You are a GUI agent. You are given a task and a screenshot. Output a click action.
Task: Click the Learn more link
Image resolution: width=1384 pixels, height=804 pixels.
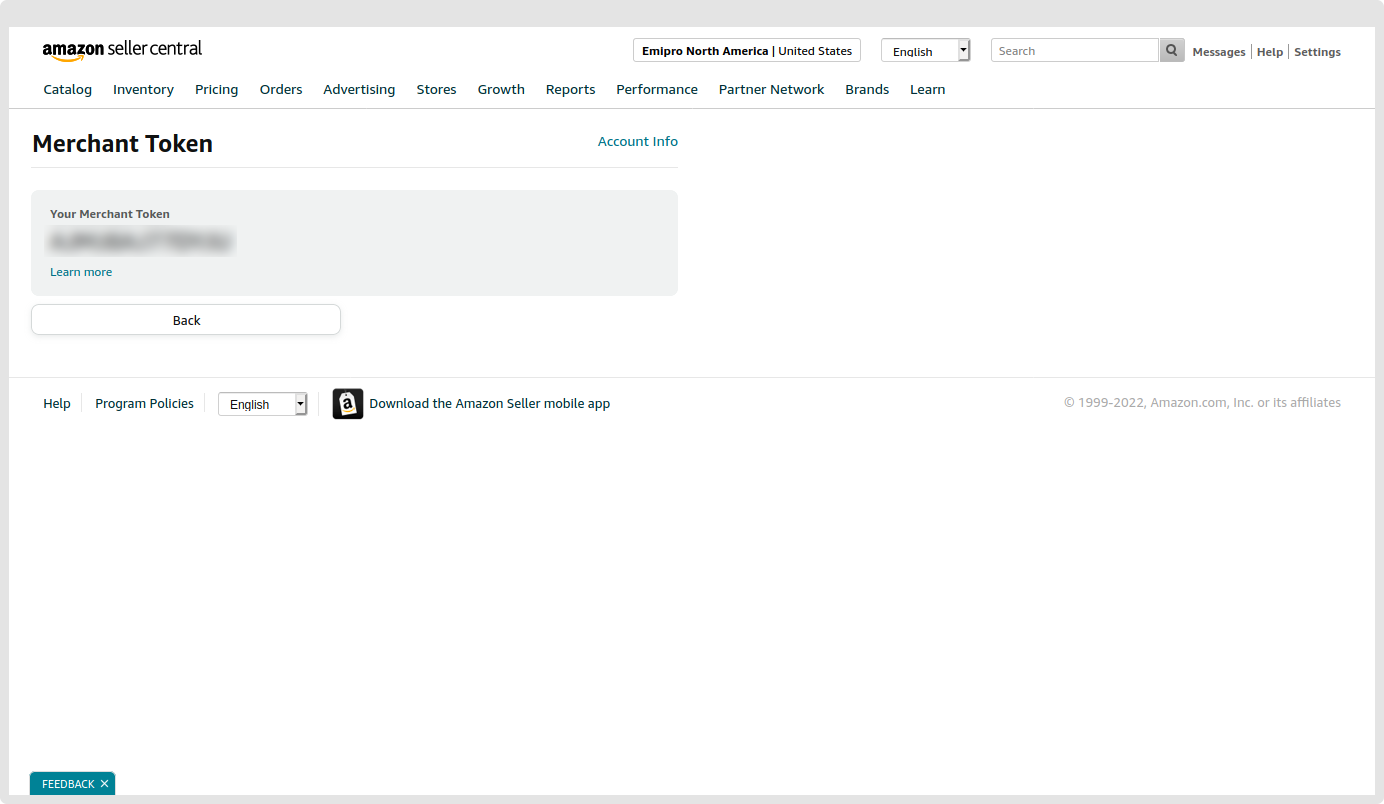pos(81,272)
